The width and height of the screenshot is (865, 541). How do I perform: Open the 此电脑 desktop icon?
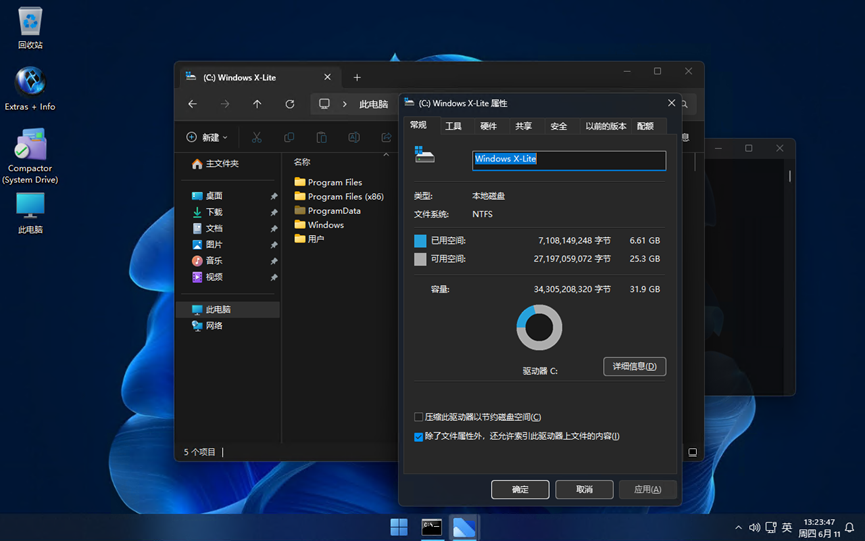pos(30,213)
